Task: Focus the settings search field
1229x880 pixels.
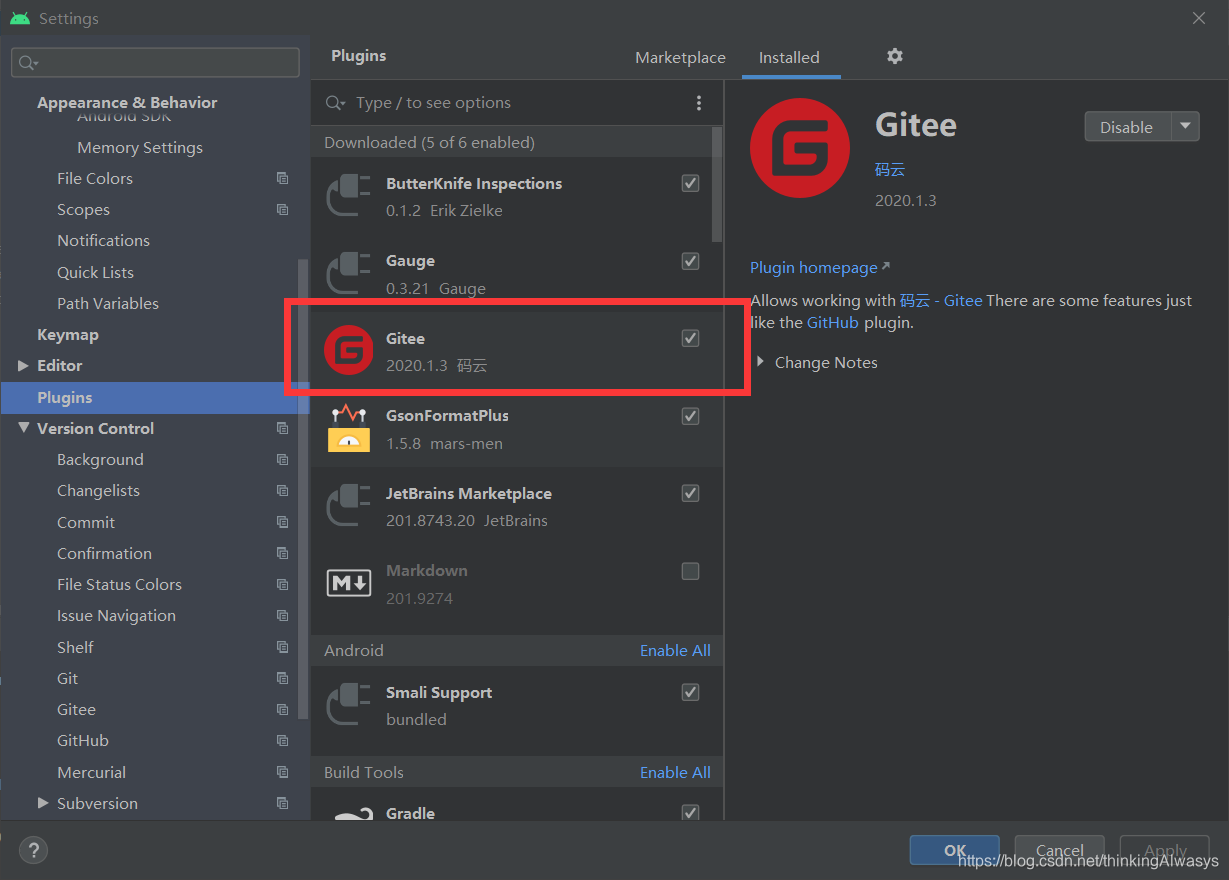Action: [x=155, y=62]
